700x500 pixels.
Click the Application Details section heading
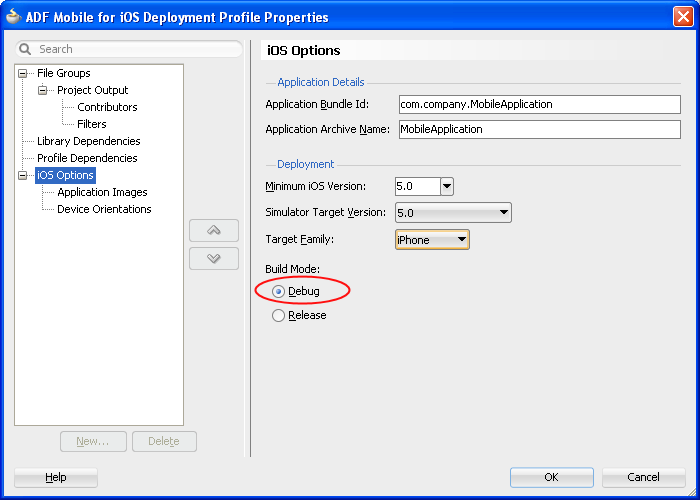click(x=321, y=82)
